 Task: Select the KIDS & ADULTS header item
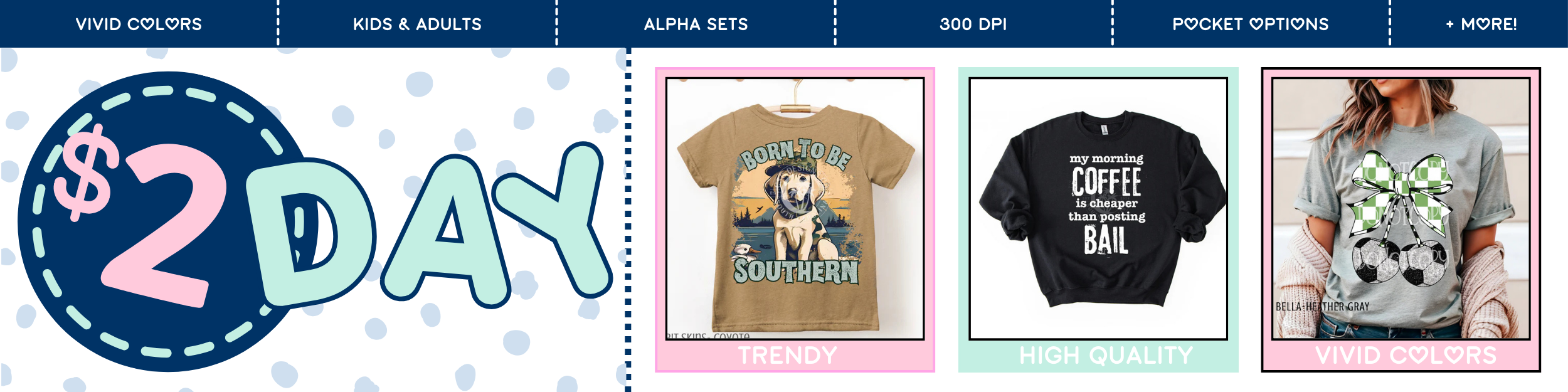pos(417,24)
